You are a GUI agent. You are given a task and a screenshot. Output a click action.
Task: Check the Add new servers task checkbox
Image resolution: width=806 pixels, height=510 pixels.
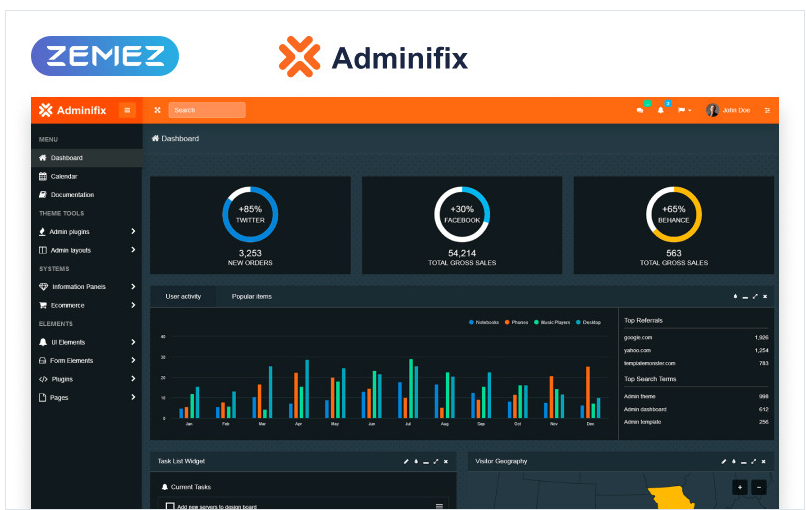tap(170, 506)
